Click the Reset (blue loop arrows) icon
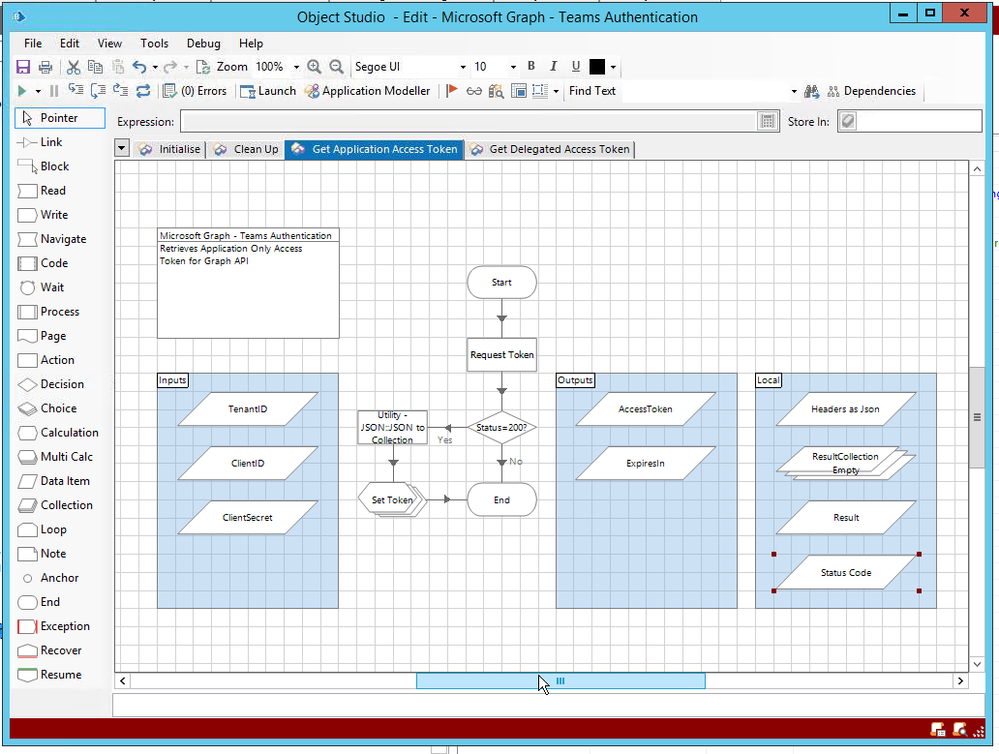 pos(143,91)
